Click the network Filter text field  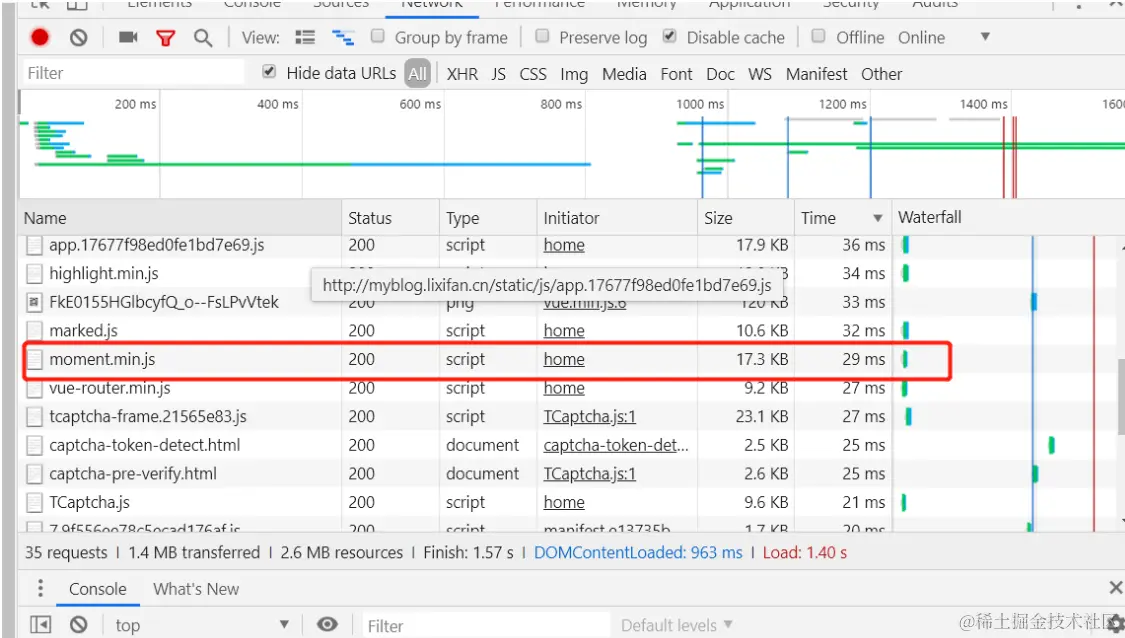133,73
